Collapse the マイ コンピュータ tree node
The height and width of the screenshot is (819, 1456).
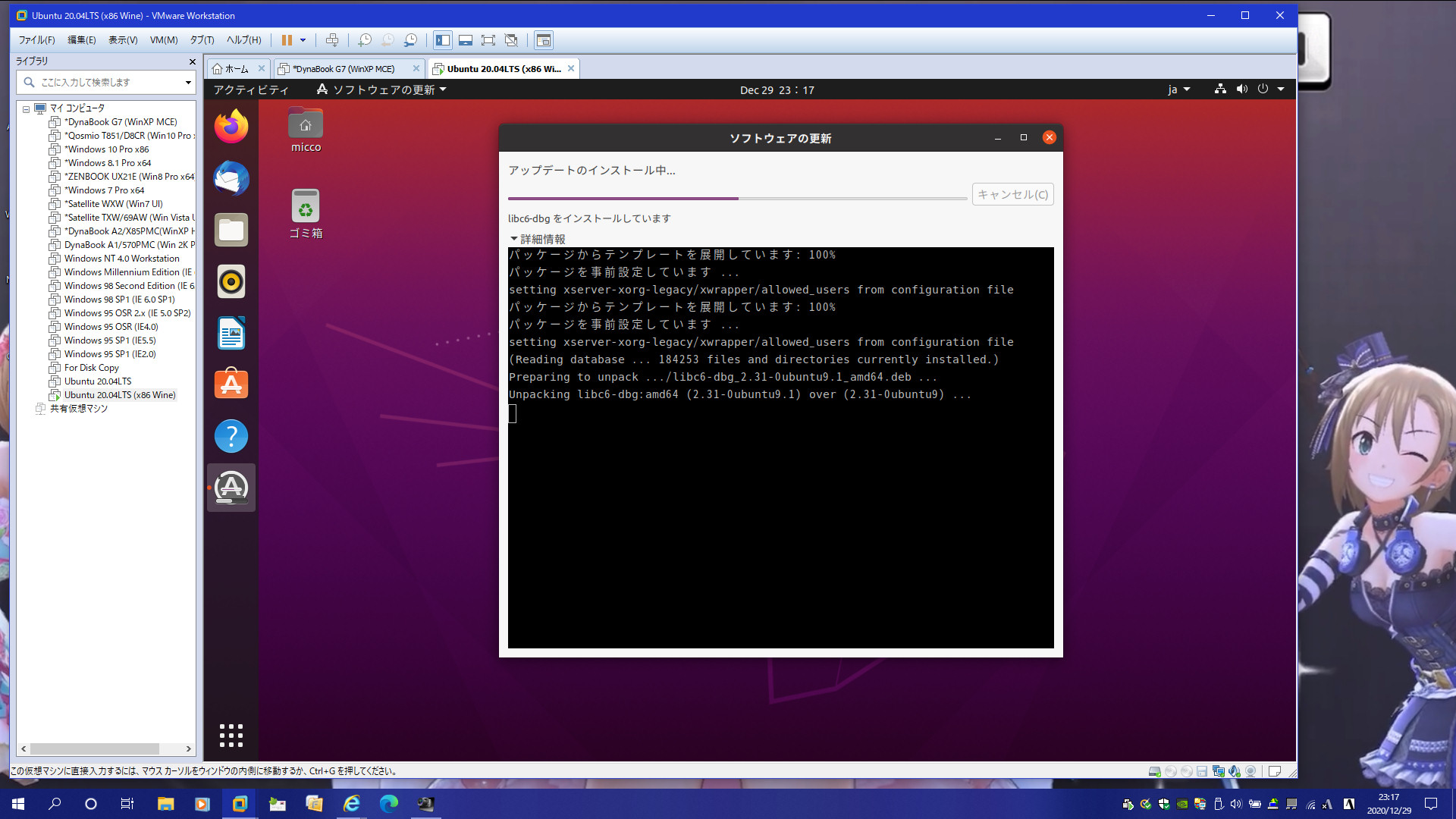26,109
